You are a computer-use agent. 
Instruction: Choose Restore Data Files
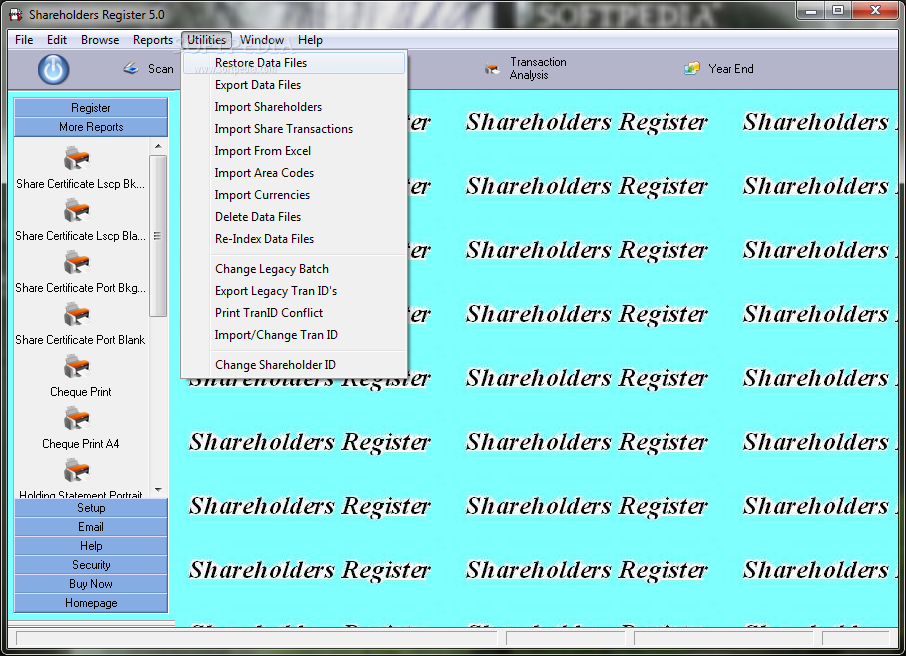pos(294,63)
